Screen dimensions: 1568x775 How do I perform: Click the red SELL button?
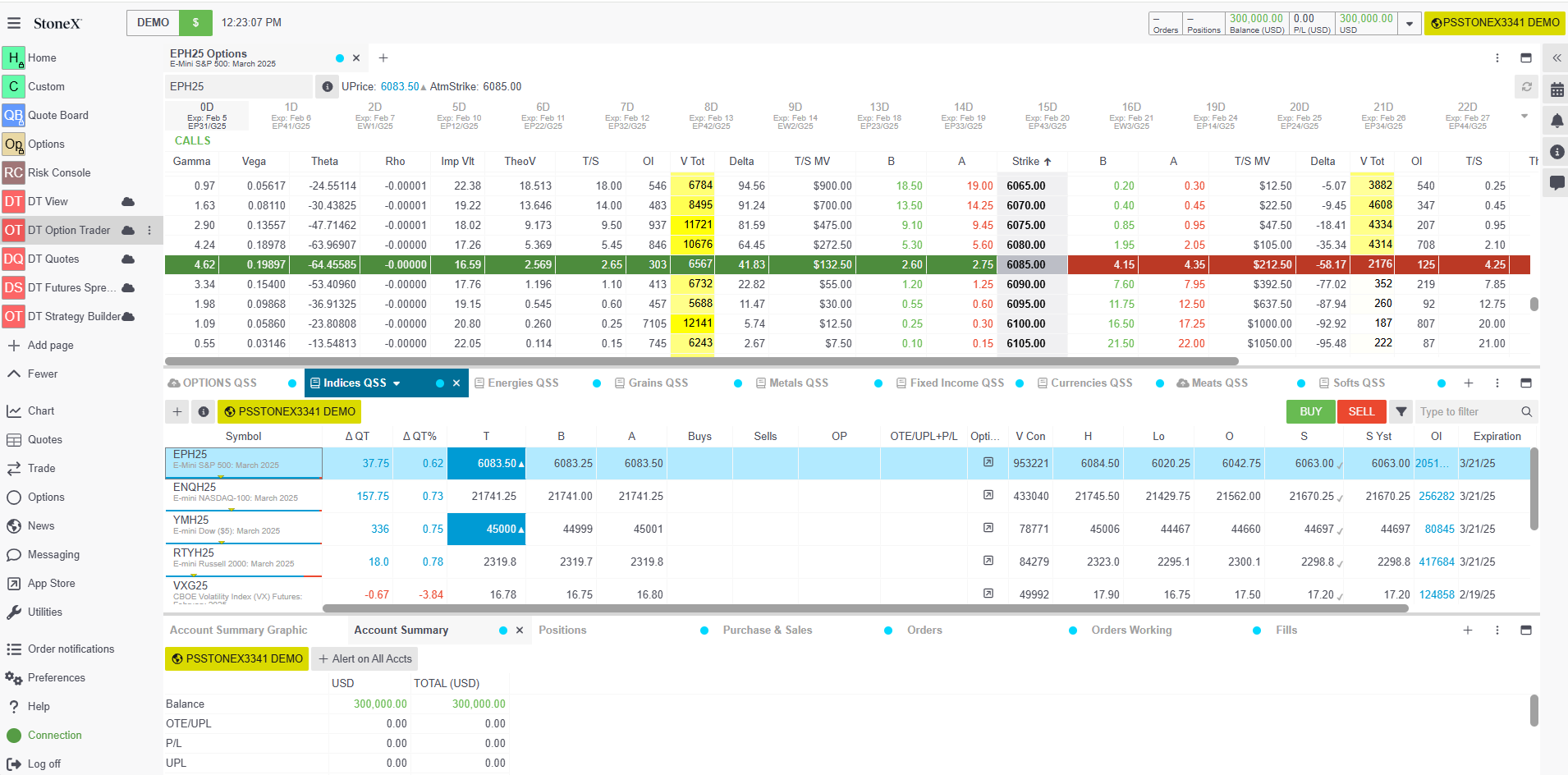tap(1361, 411)
